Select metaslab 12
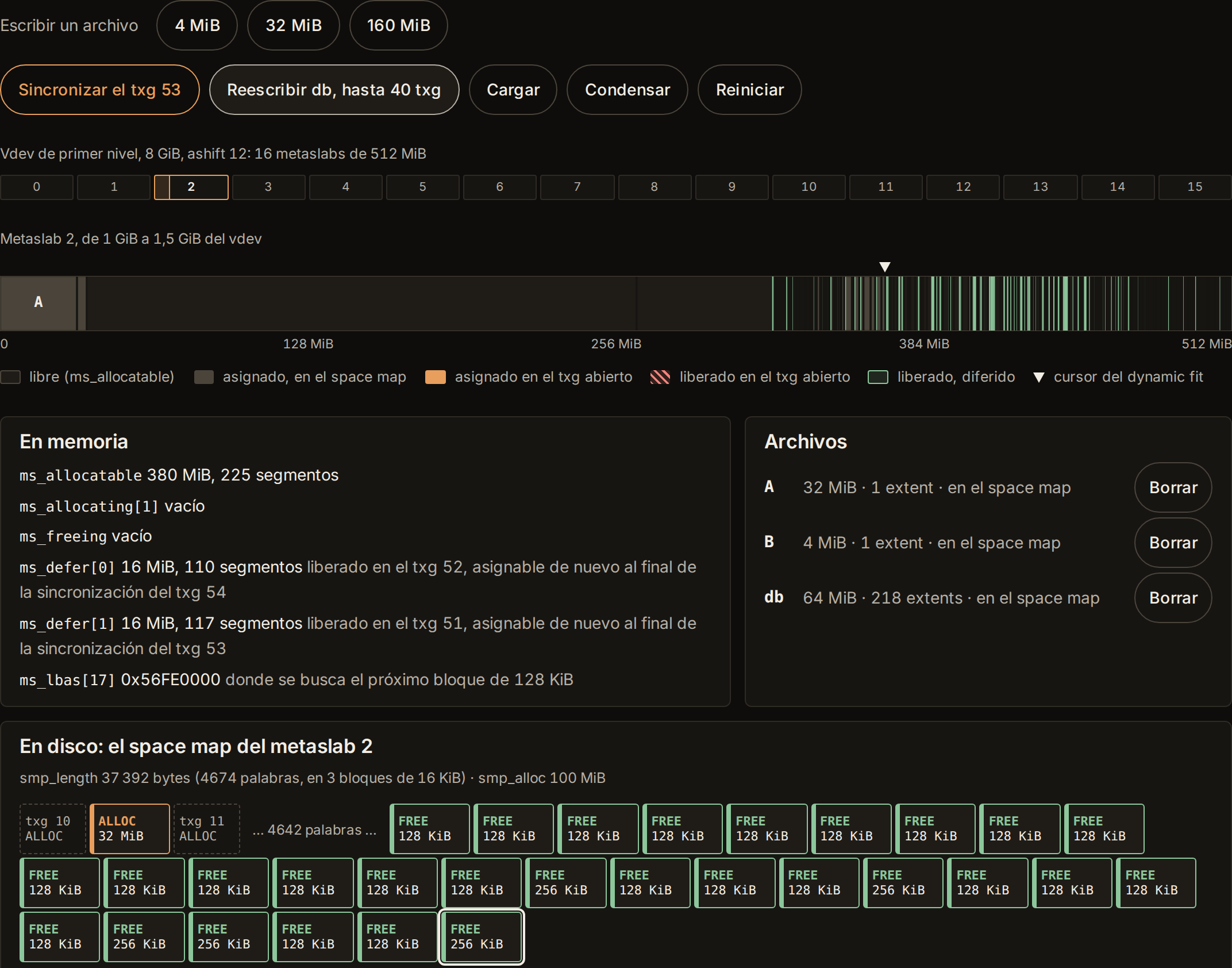The width and height of the screenshot is (1232, 968). [963, 187]
